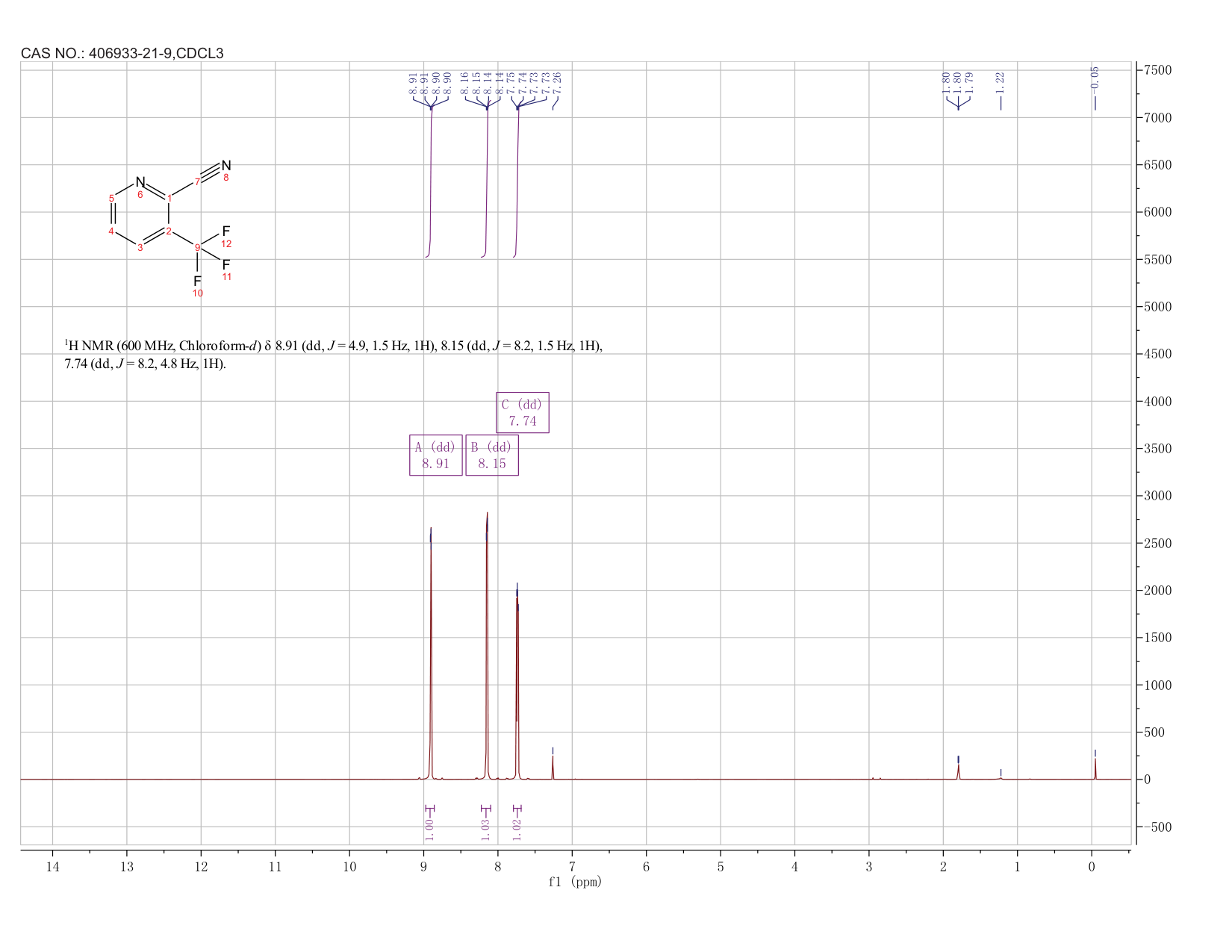Click x-axis tick label 5
1232x952 pixels.
pos(721,866)
